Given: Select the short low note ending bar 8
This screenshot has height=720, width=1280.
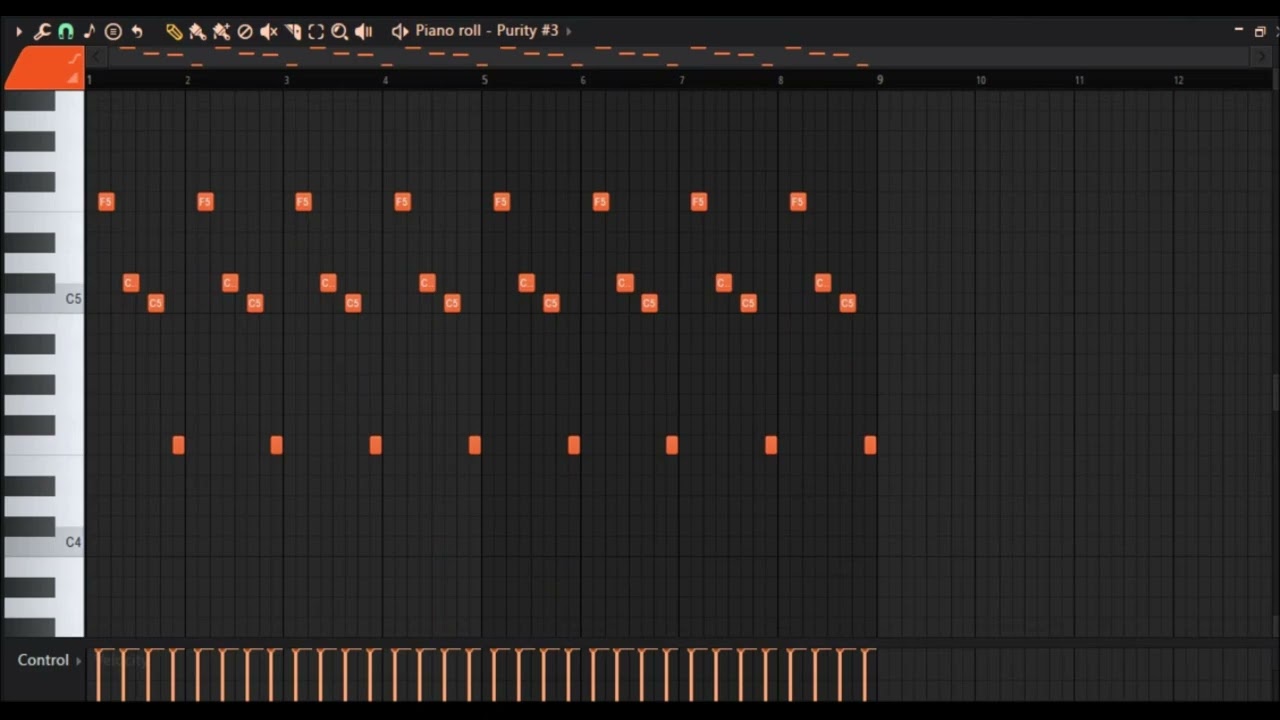Looking at the screenshot, I should coord(870,445).
